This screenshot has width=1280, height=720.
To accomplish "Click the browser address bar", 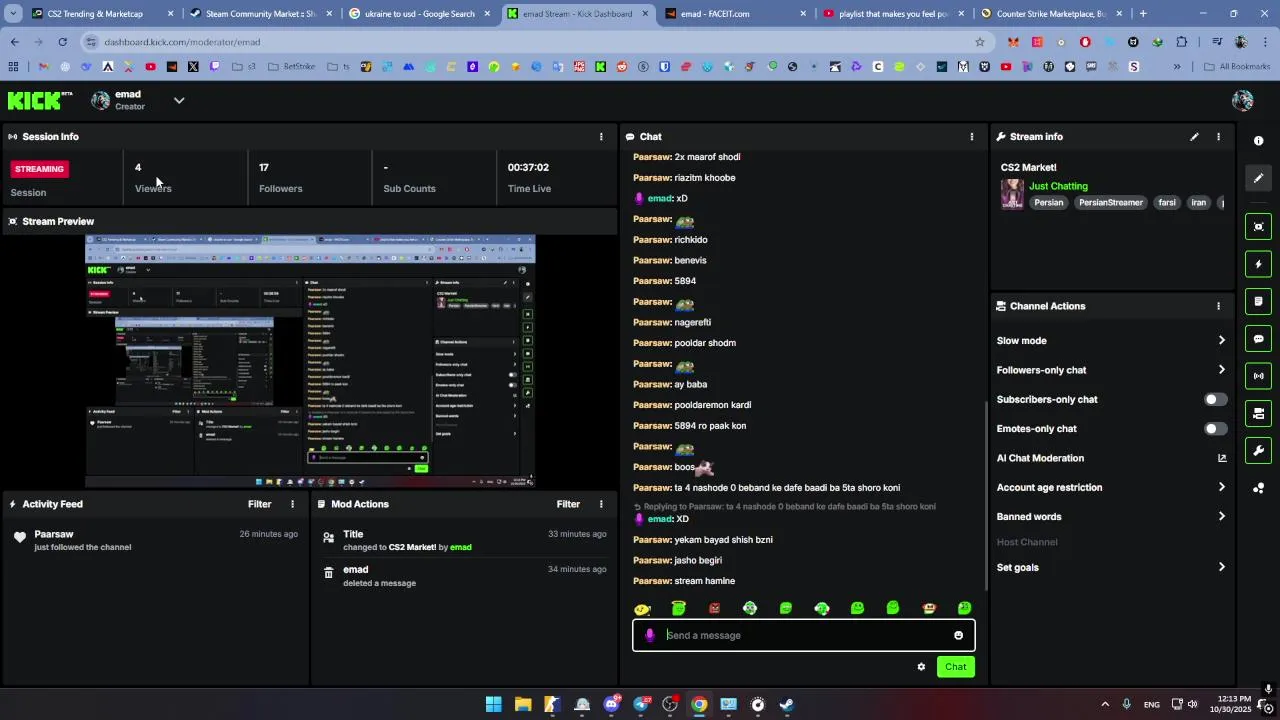I will (x=535, y=42).
